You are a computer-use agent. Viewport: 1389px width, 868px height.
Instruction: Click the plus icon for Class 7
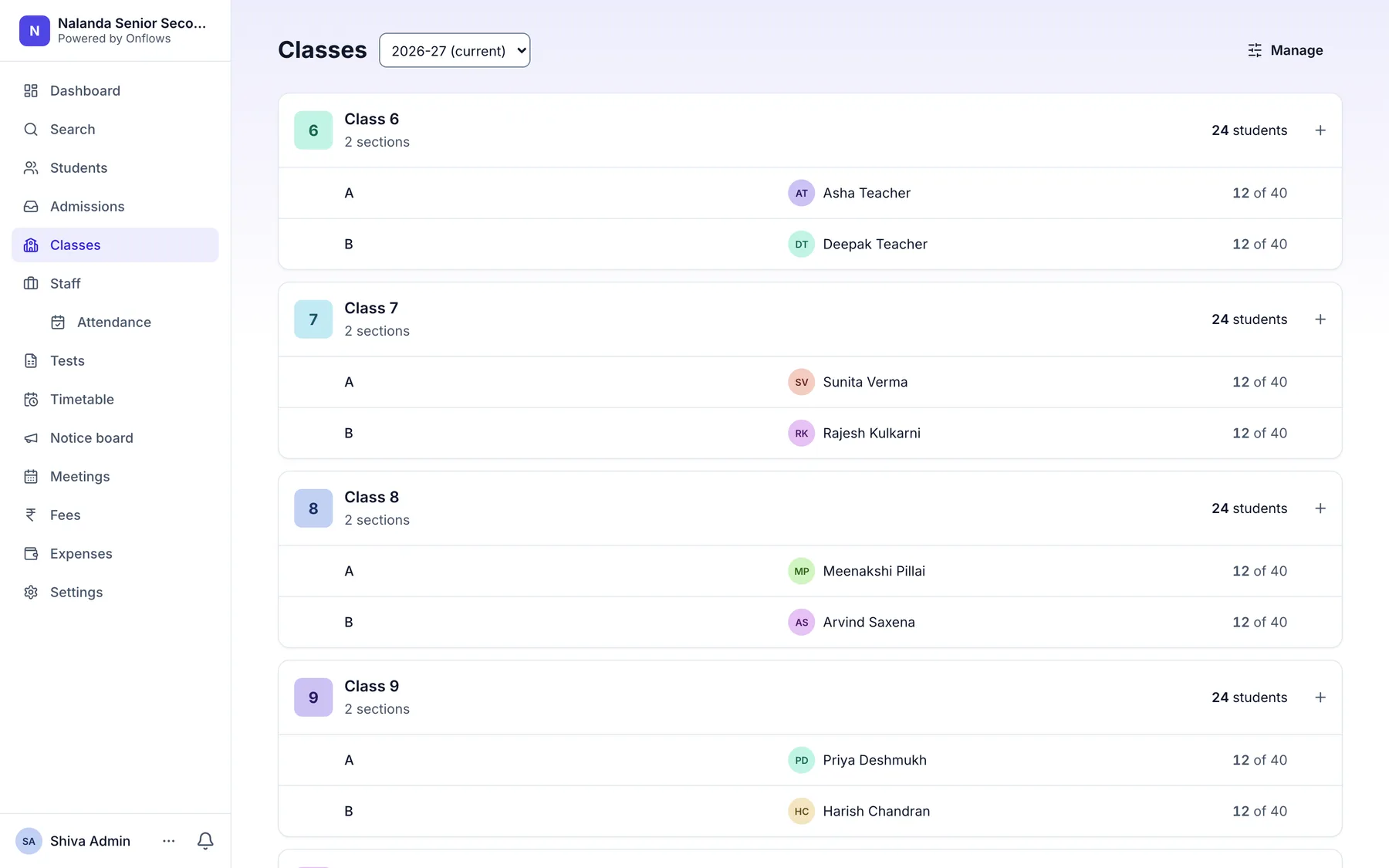click(1320, 319)
